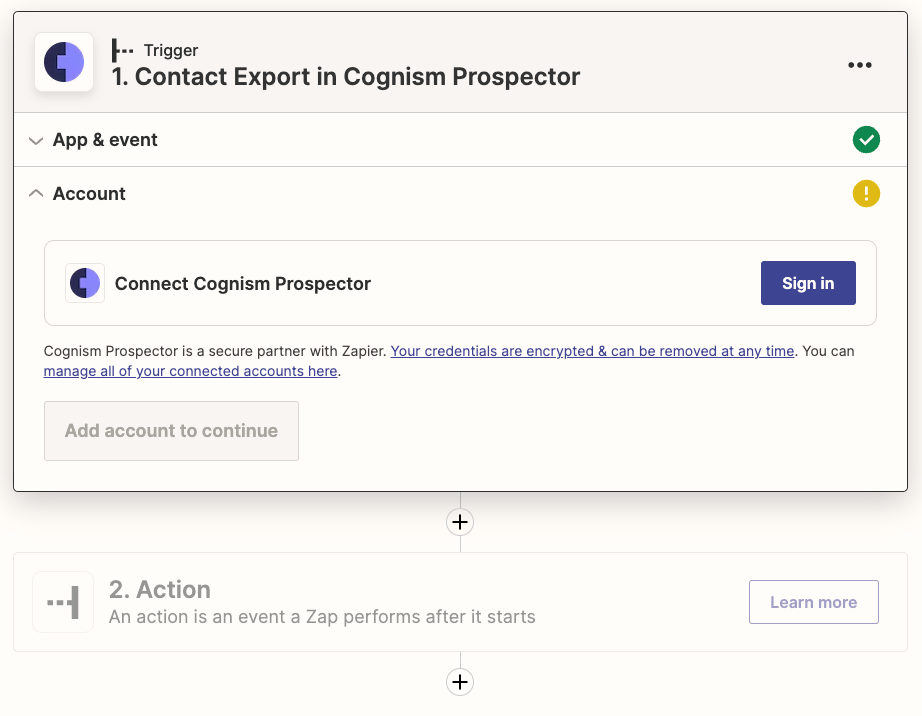The image size is (922, 716).
Task: Open the App & event section label
Action: pyautogui.click(x=105, y=140)
